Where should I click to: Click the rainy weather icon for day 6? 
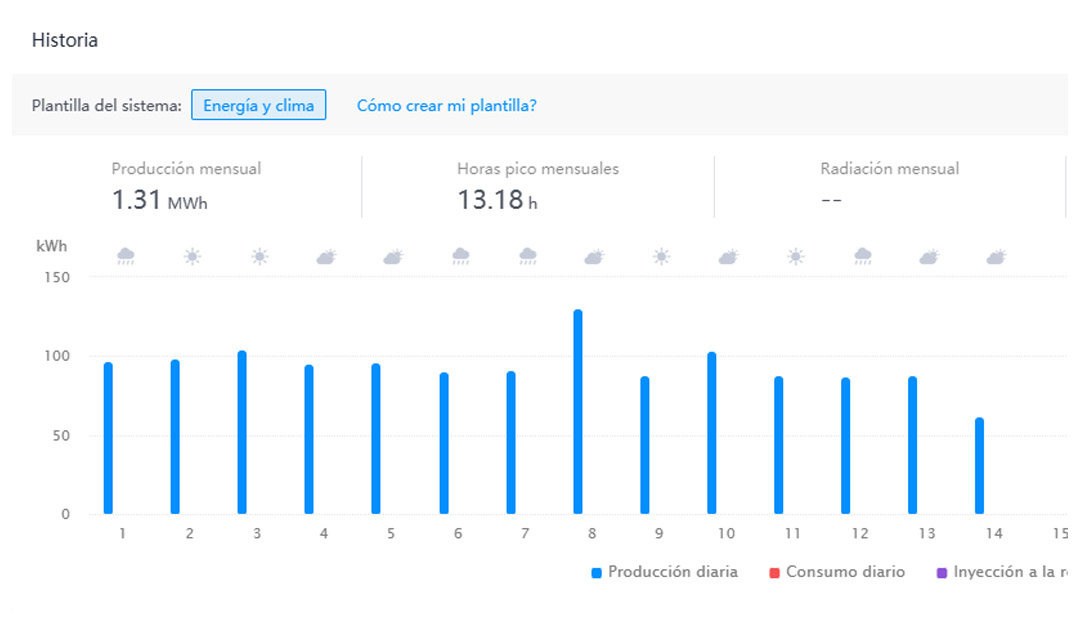[461, 257]
